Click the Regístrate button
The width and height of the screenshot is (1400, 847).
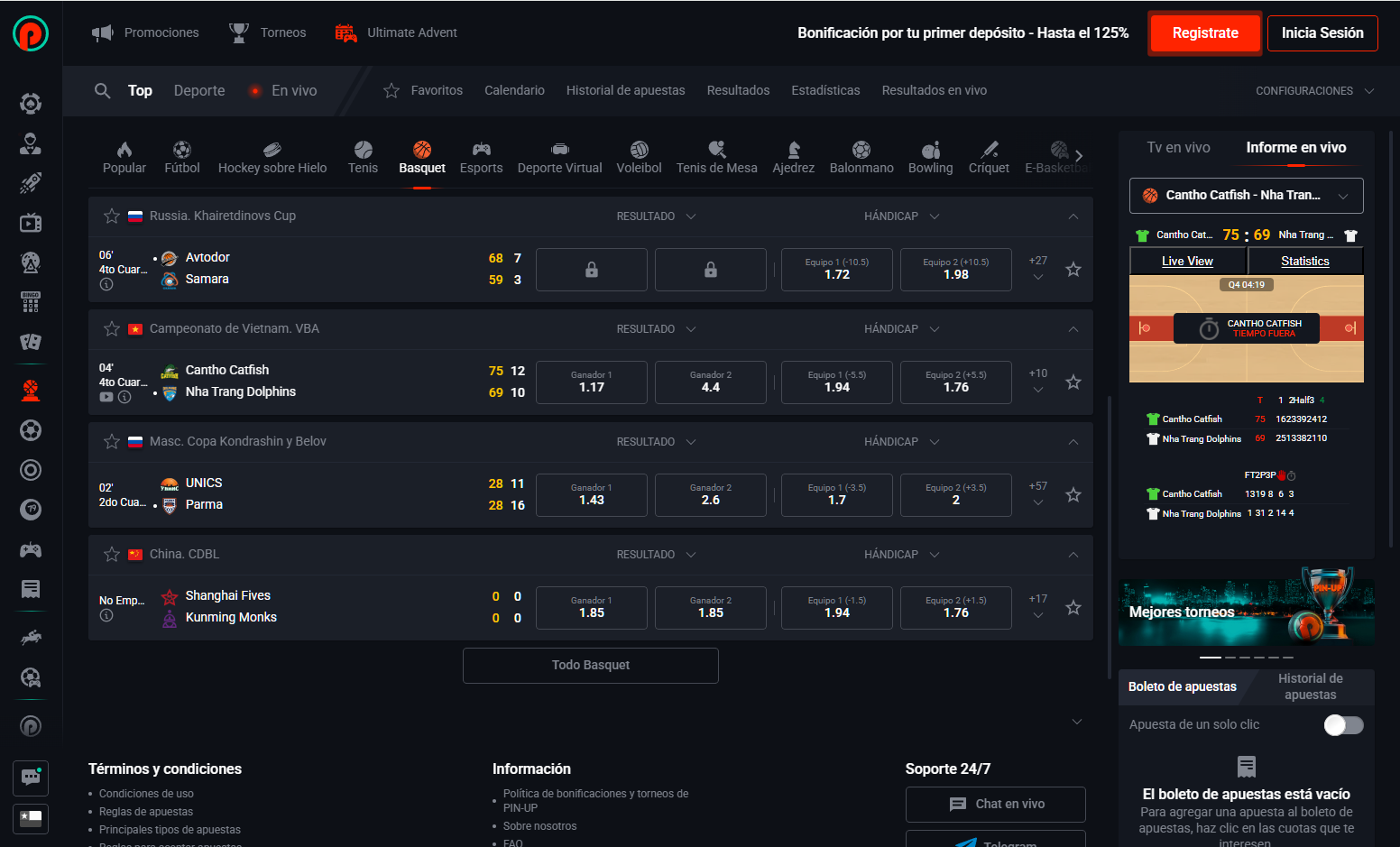coord(1205,33)
